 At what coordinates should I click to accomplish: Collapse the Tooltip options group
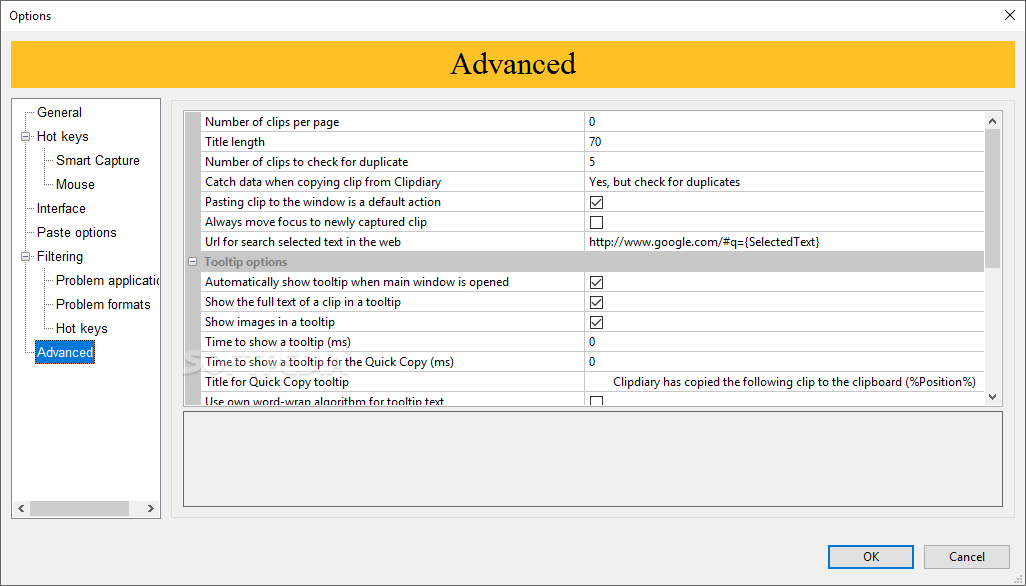pos(192,262)
